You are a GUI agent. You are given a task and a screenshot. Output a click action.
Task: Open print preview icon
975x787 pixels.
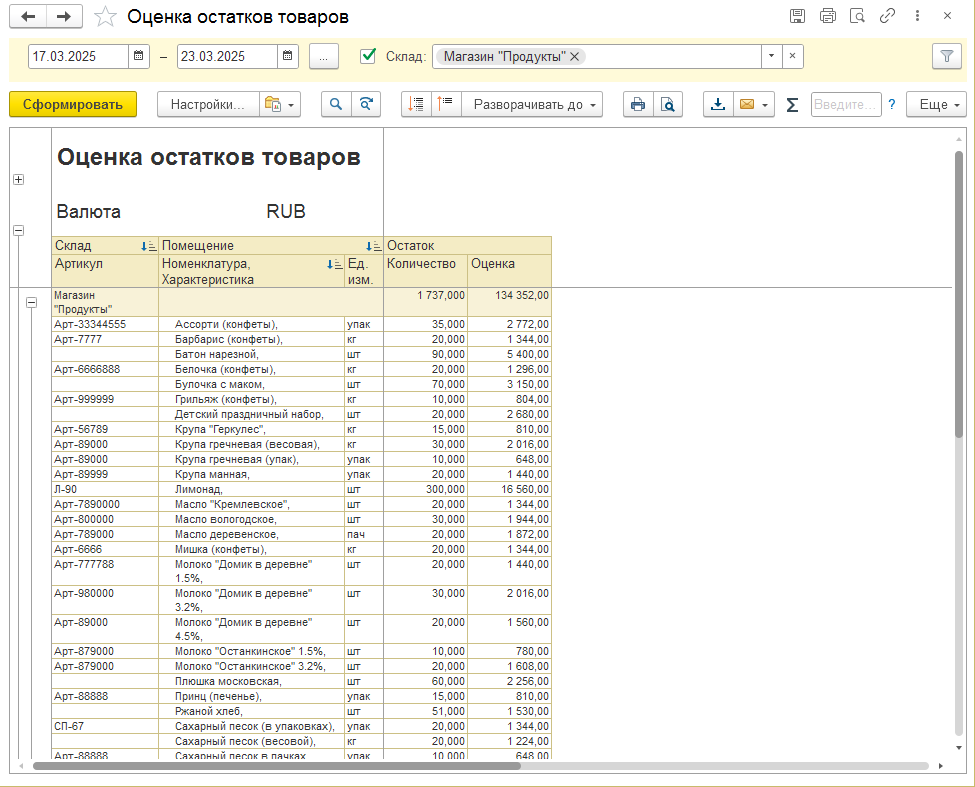668,104
